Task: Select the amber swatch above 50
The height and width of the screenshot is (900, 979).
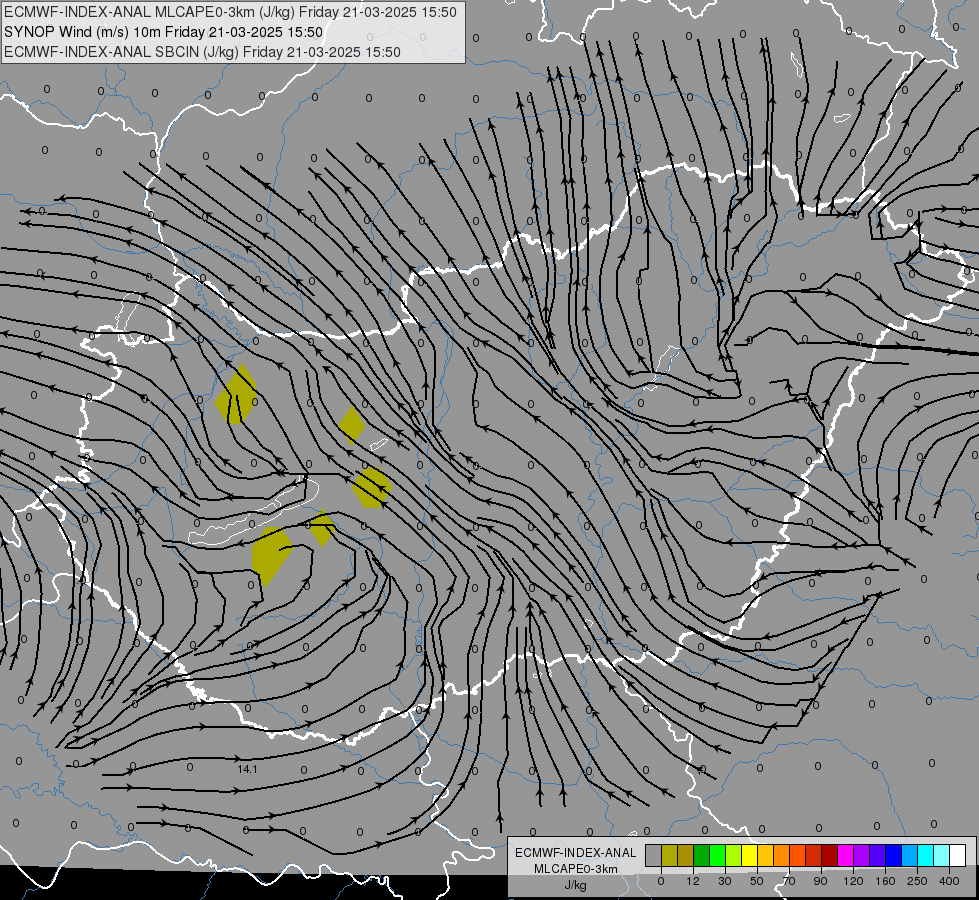Action: (765, 855)
